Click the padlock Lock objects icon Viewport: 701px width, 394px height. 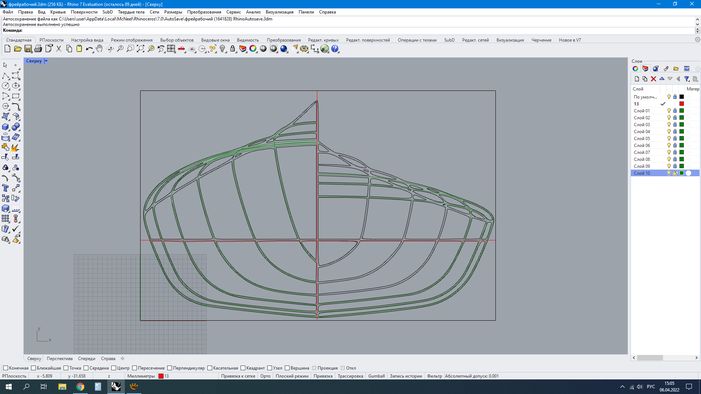coord(232,49)
